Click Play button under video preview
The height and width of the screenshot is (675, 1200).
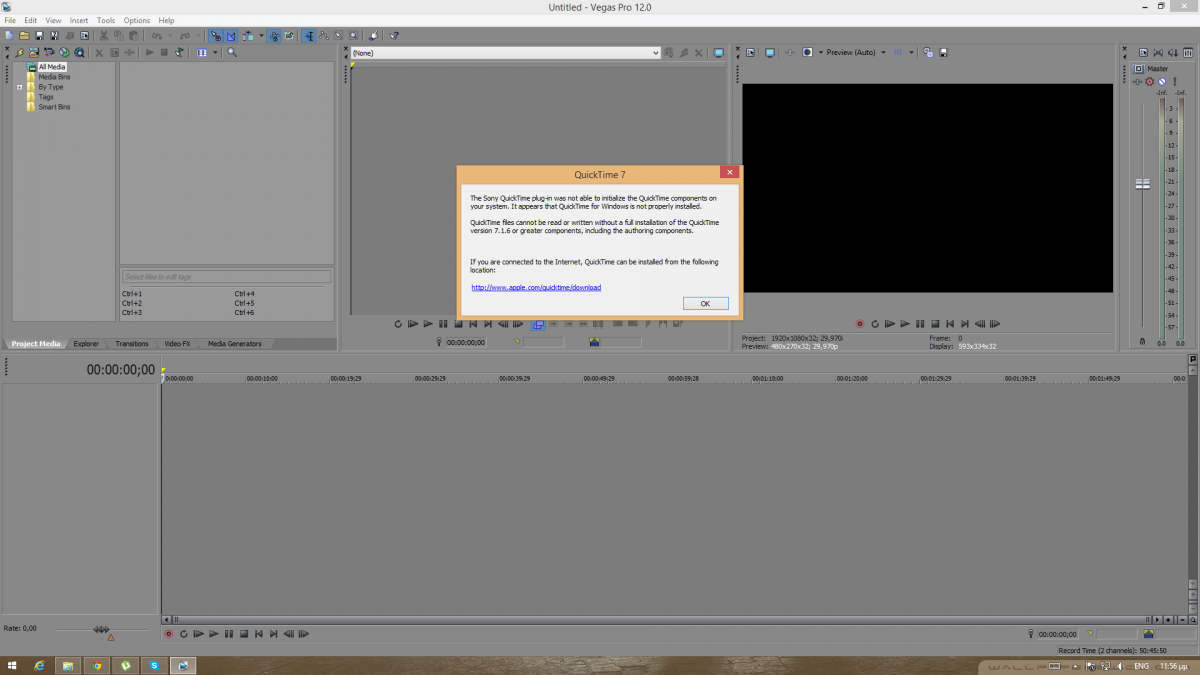click(905, 324)
